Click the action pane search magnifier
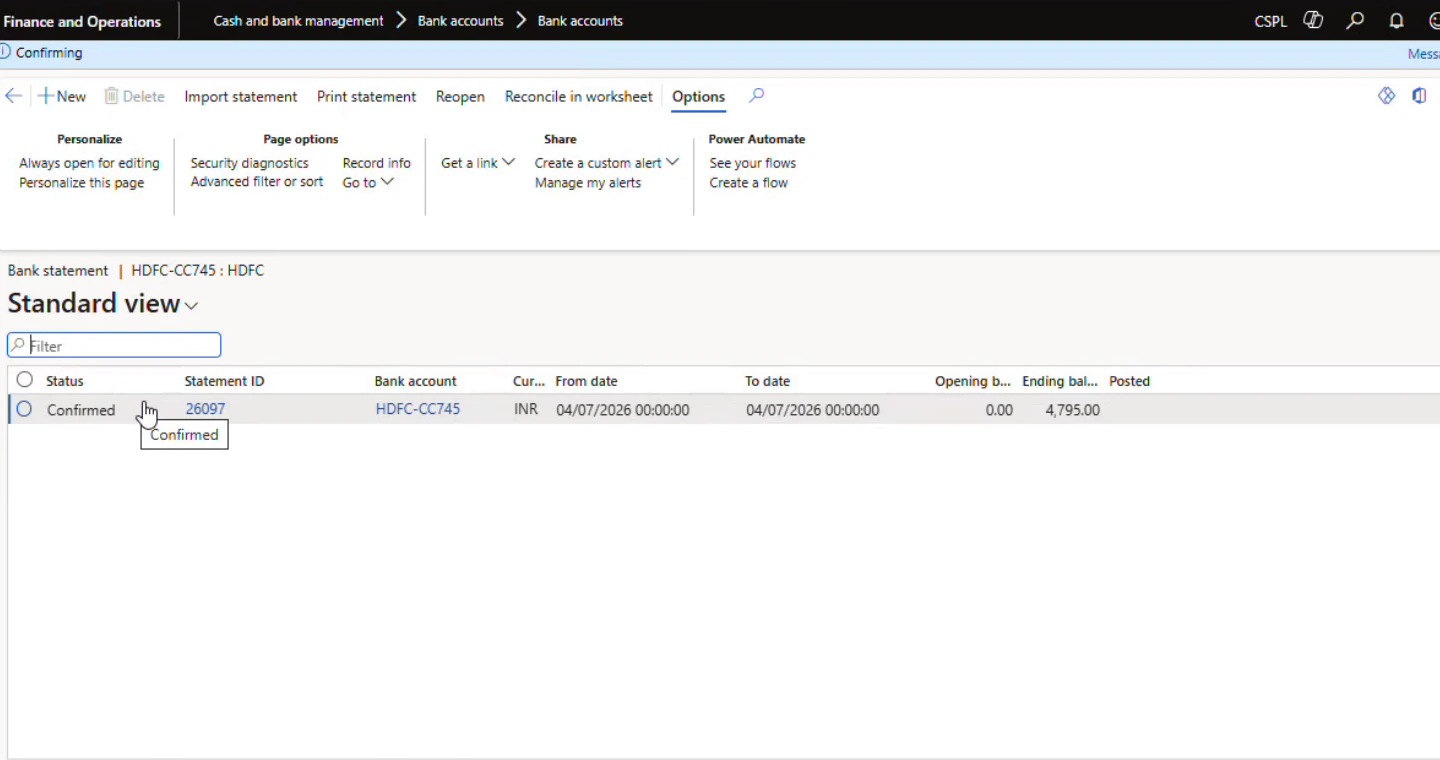The width and height of the screenshot is (1440, 760). pos(757,95)
